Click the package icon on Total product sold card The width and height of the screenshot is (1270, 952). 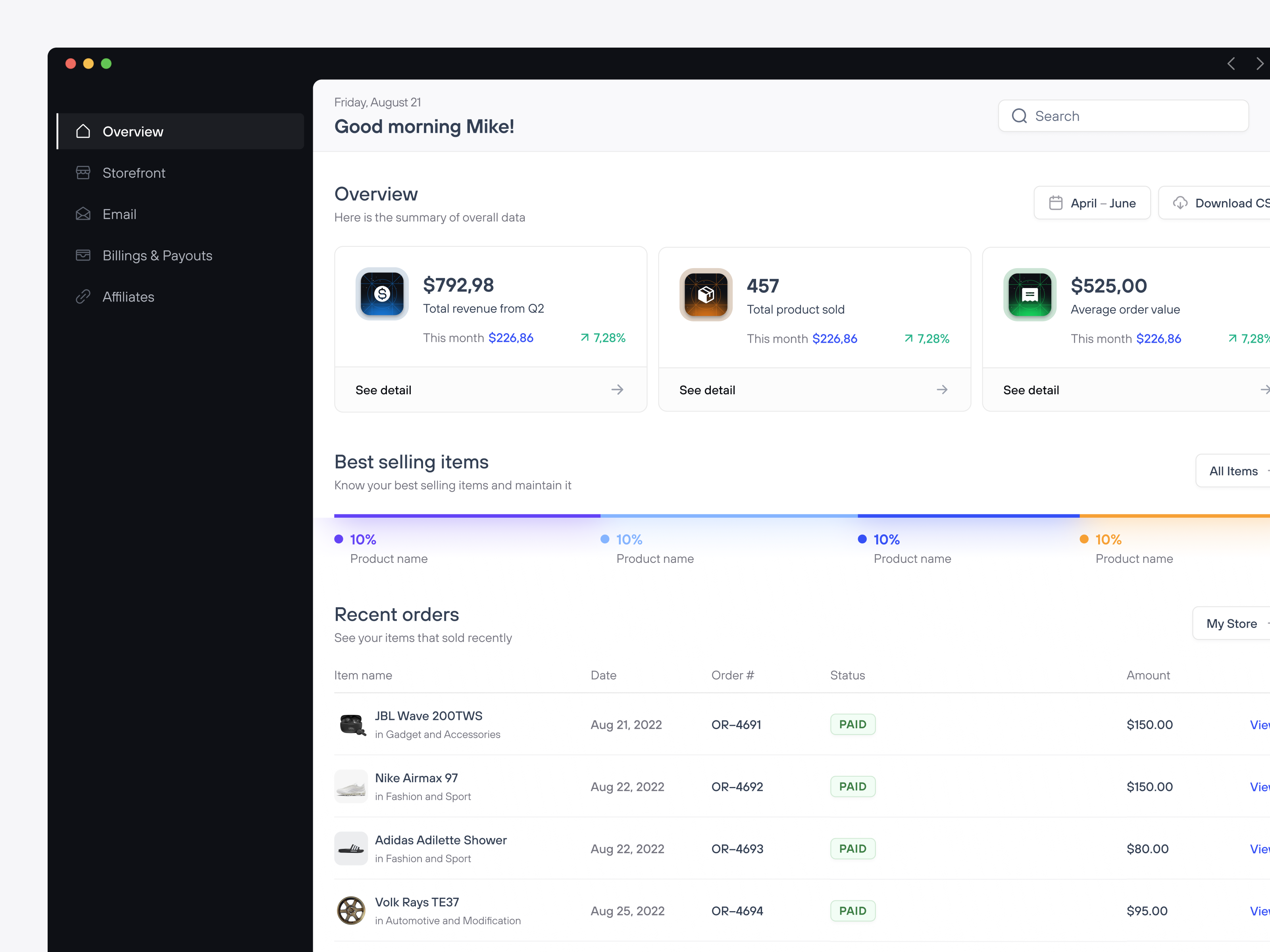[706, 295]
